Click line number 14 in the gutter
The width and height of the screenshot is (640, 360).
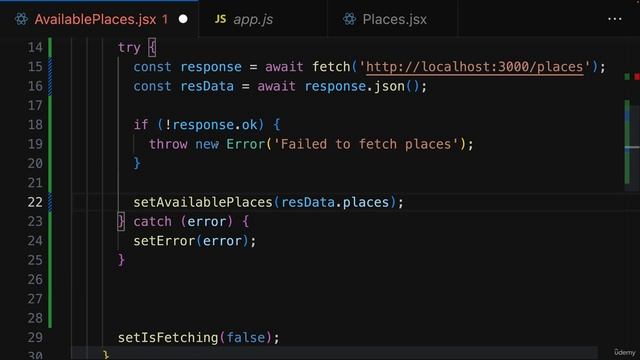pos(35,47)
